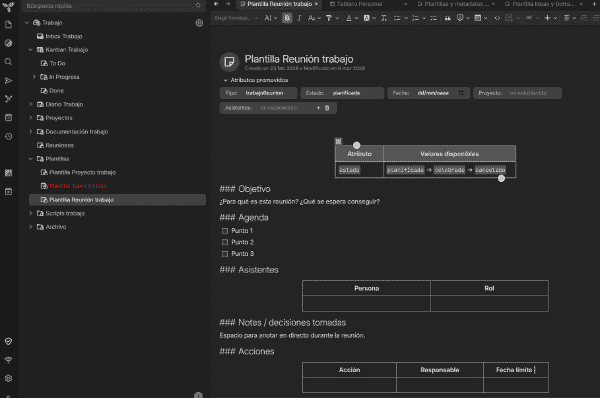Image resolution: width=600 pixels, height=398 pixels.
Task: Click the quick search magnifier icon
Action: point(198,6)
